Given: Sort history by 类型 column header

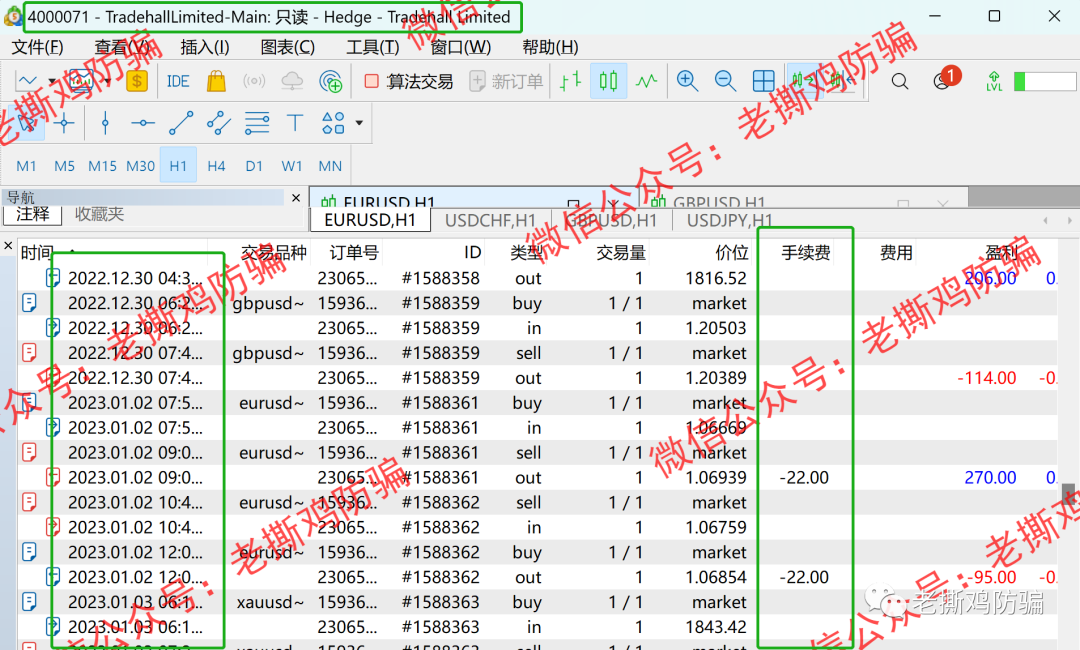Looking at the screenshot, I should 526,253.
